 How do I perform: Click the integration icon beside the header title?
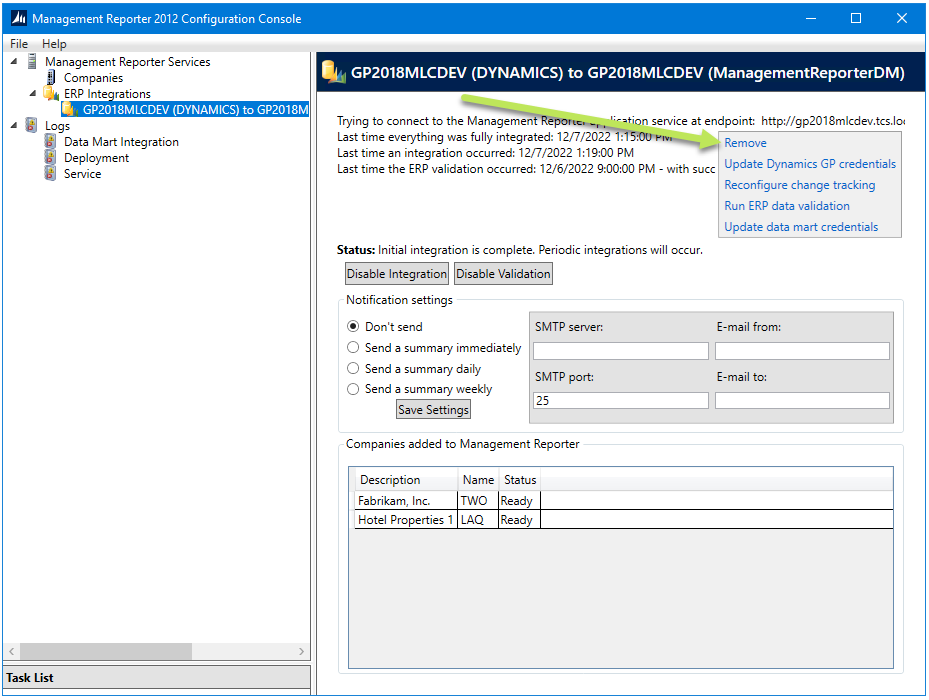pos(332,71)
